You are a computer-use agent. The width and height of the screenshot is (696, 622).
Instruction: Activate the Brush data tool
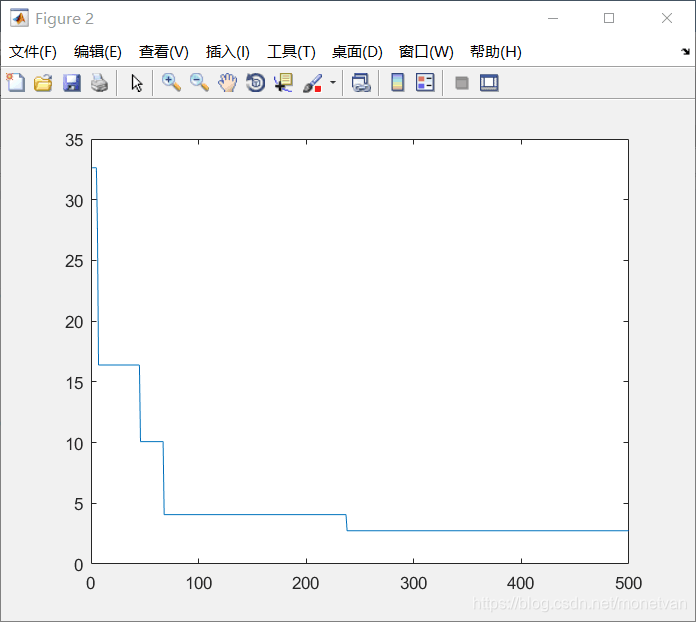point(312,83)
